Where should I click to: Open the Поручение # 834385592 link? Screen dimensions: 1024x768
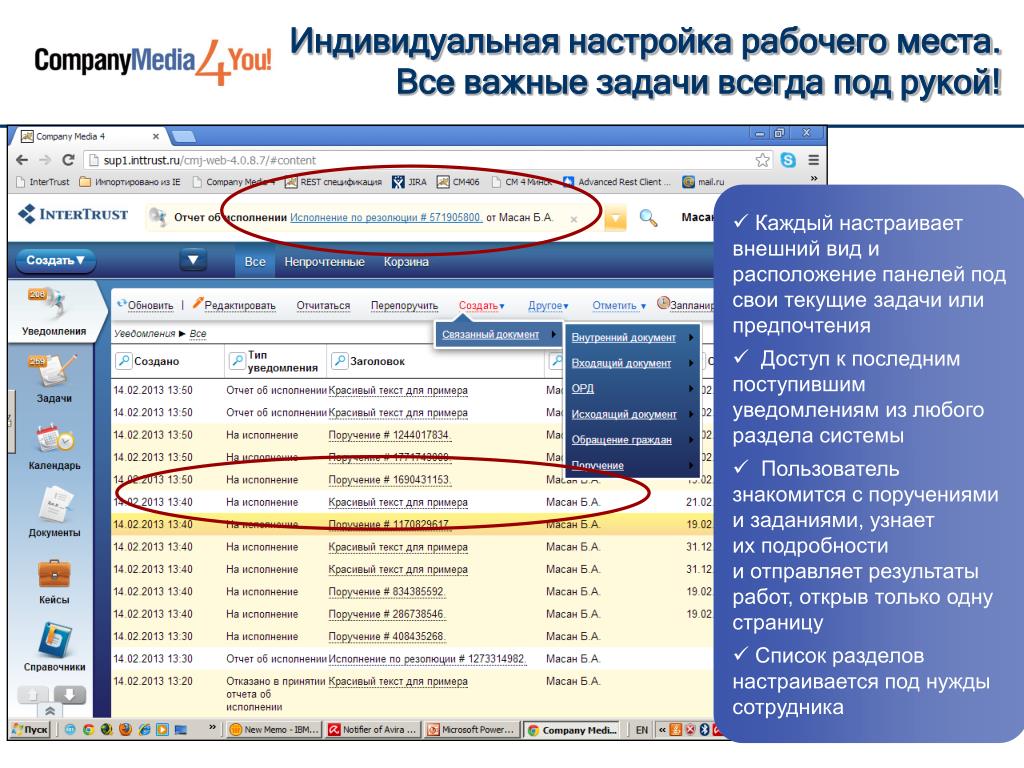387,592
